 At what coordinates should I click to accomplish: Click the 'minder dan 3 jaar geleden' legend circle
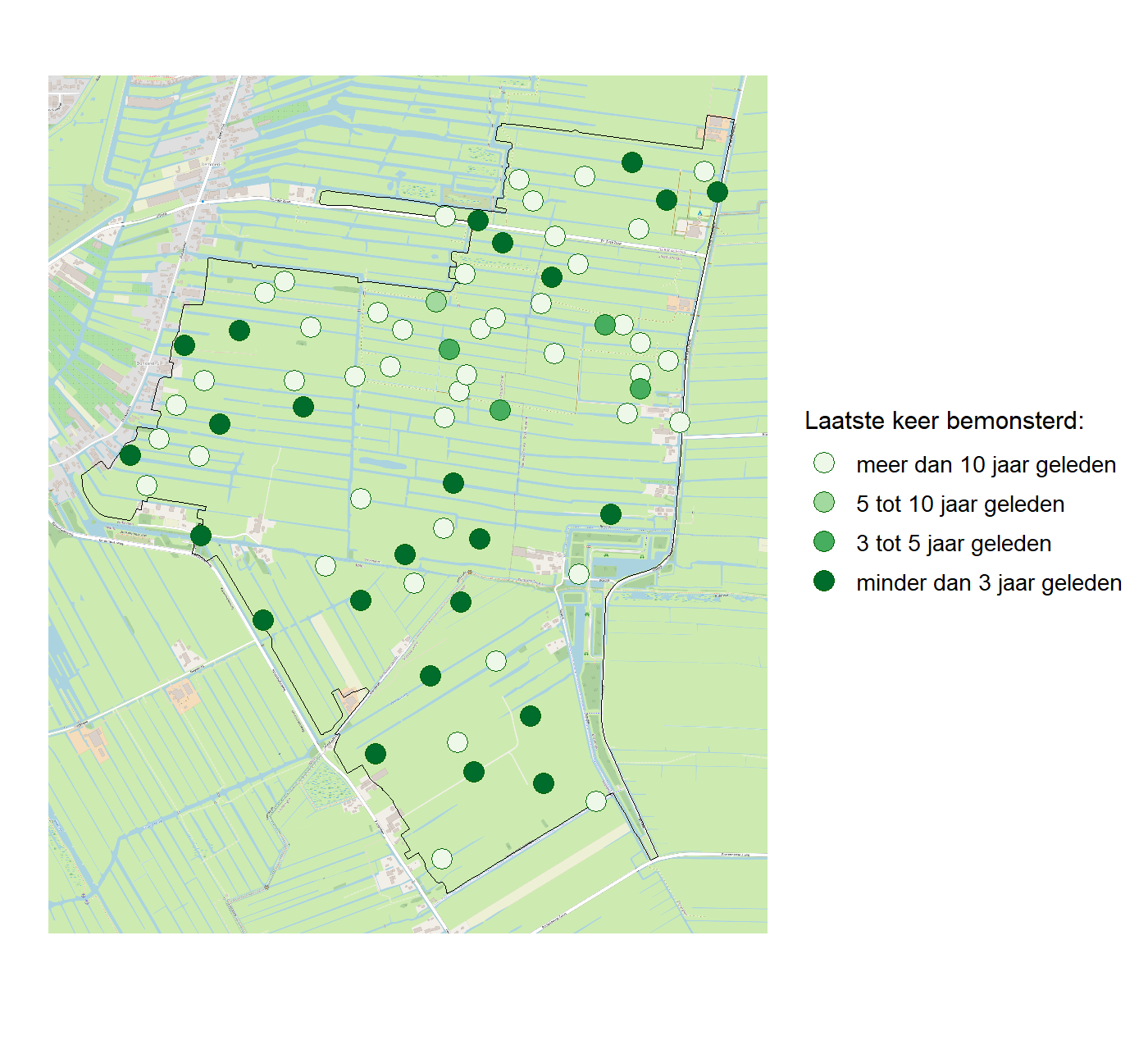coord(824,581)
